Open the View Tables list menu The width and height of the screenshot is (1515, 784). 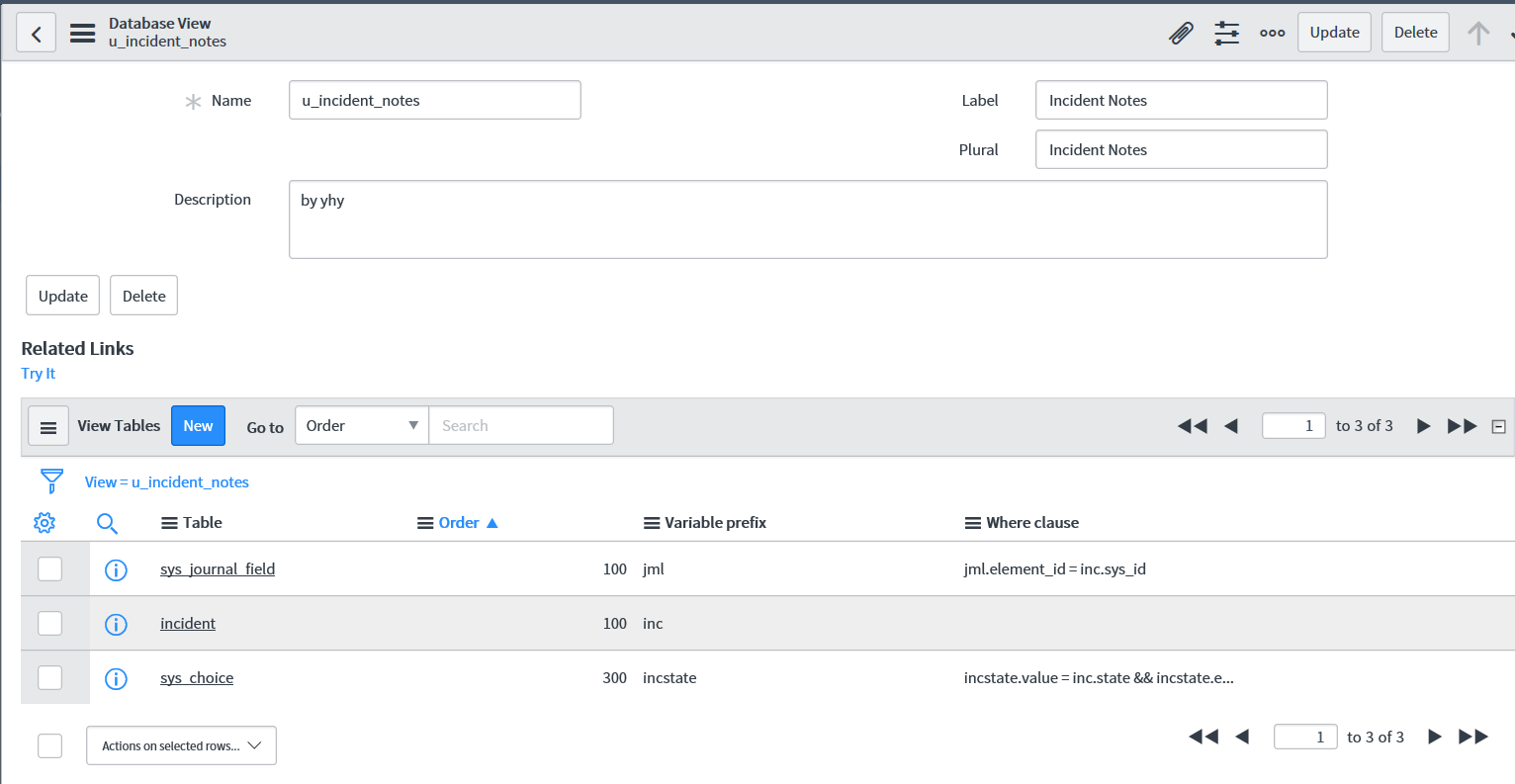(x=48, y=425)
